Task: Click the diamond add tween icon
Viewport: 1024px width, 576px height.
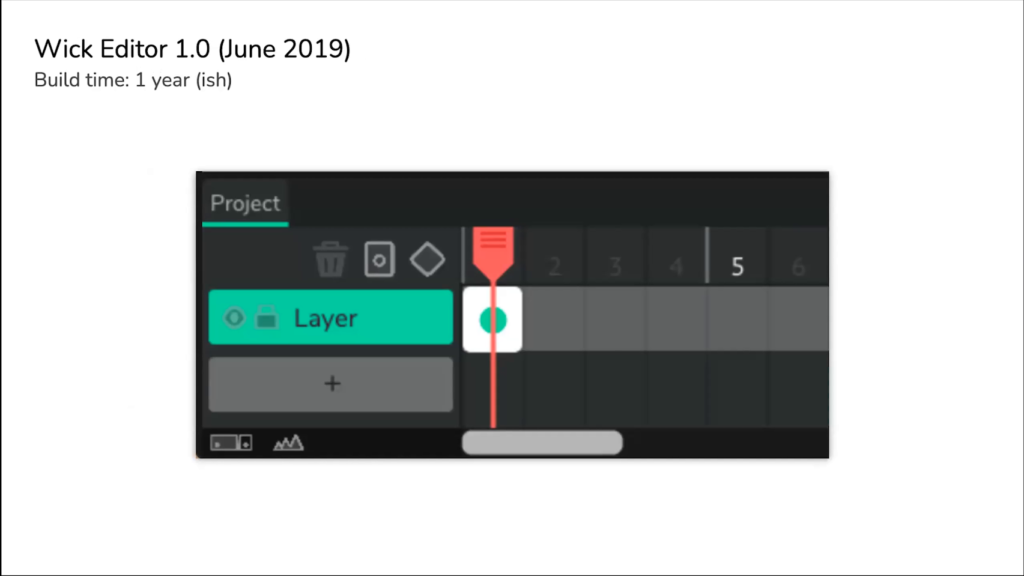Action: click(428, 259)
